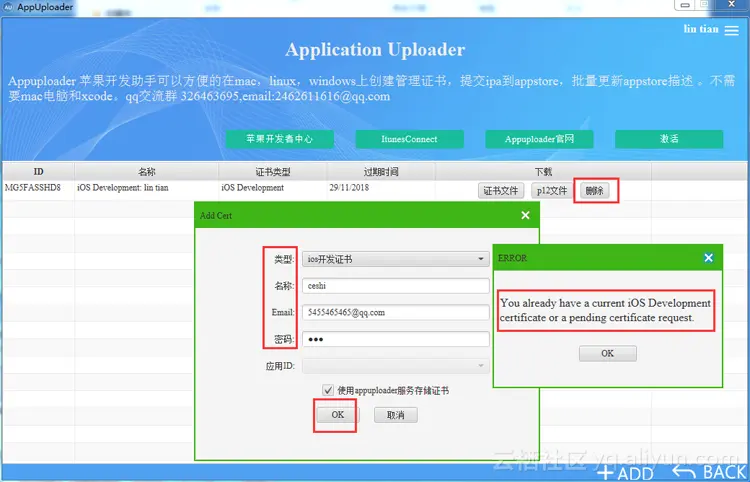Delete certificate with 删除 button

(595, 191)
